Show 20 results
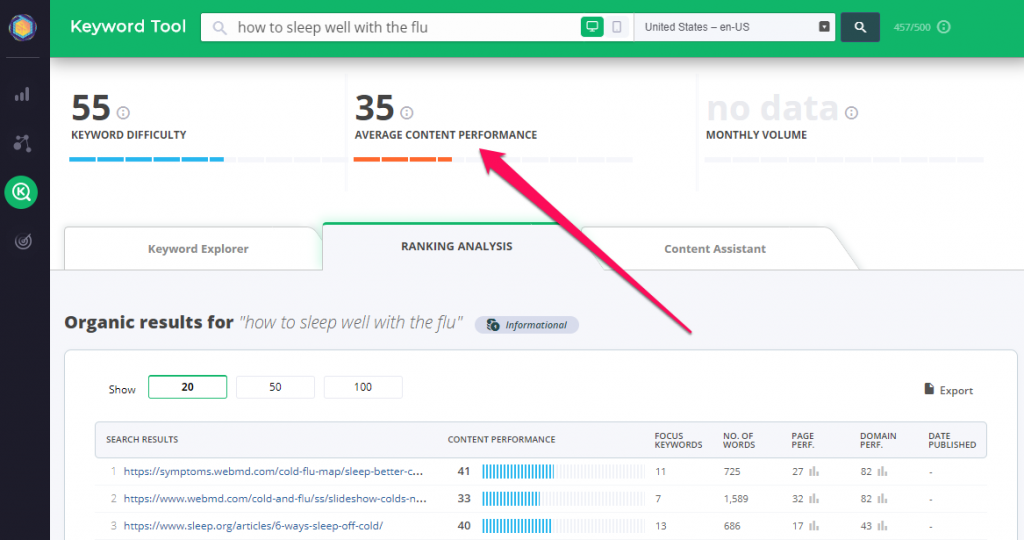Viewport: 1024px width, 540px height. (187, 387)
